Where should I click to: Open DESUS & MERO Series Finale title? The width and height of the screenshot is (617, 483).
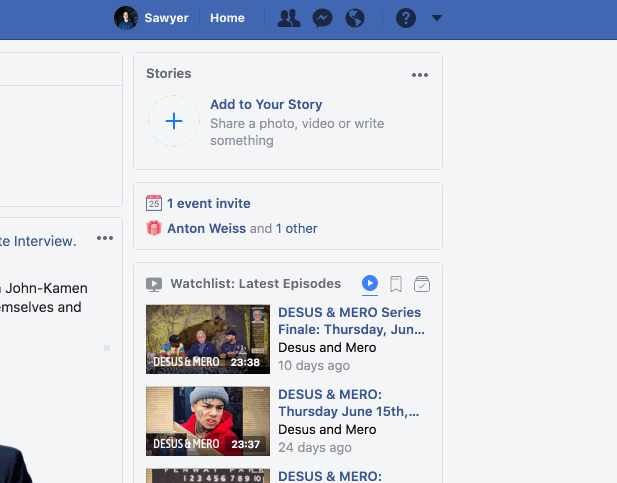point(351,321)
